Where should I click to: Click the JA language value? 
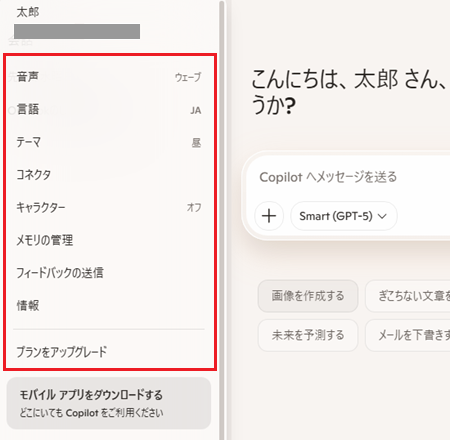click(196, 110)
